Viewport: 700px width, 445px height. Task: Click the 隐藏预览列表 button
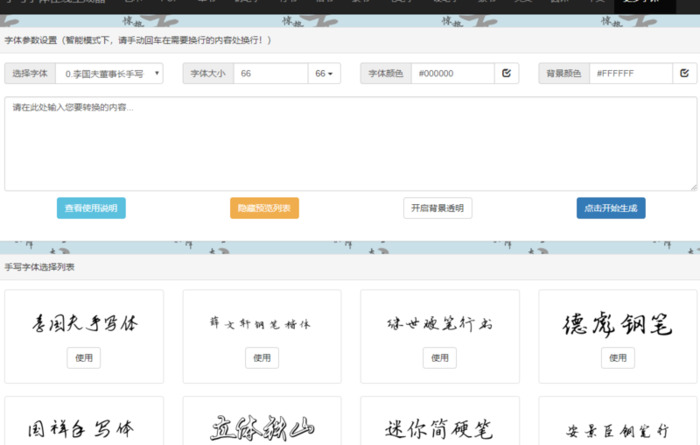[264, 208]
